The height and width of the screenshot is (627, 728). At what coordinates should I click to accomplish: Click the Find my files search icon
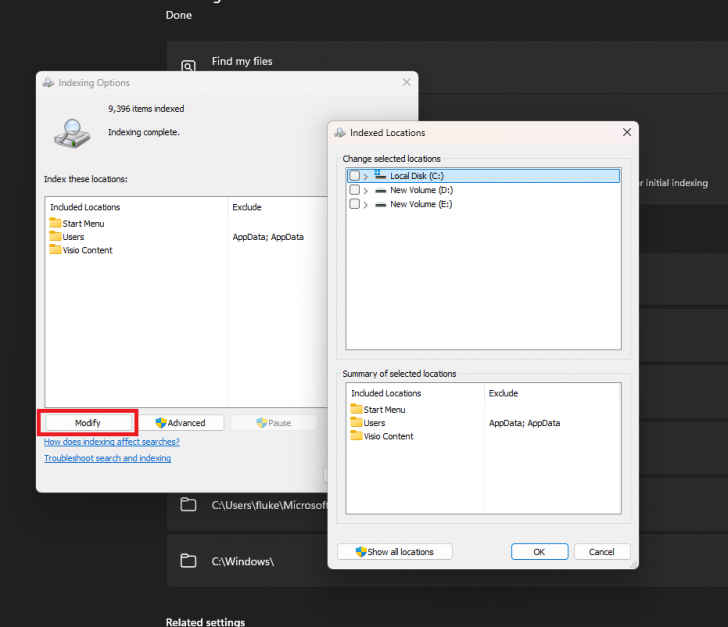click(x=188, y=66)
